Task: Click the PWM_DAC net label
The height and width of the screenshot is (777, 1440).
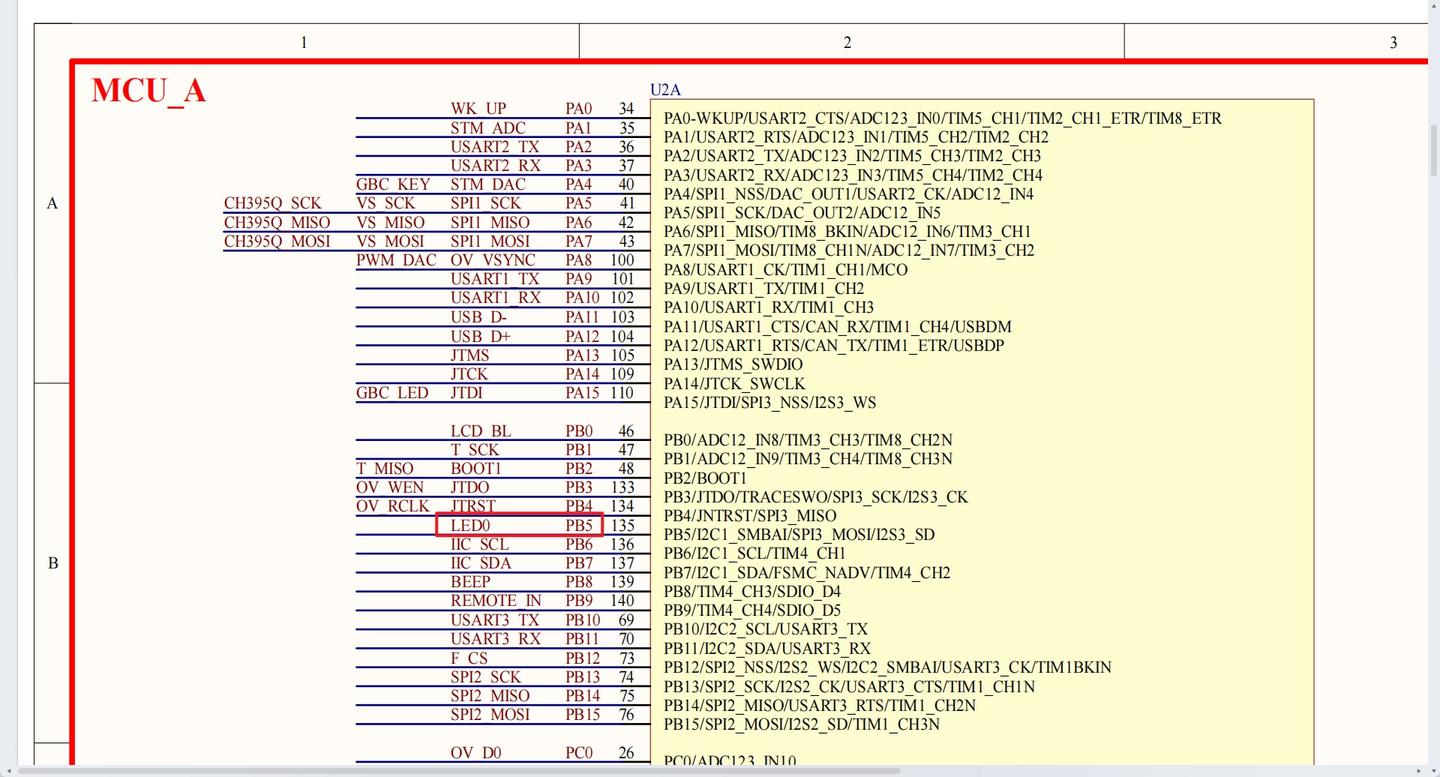Action: pos(396,260)
